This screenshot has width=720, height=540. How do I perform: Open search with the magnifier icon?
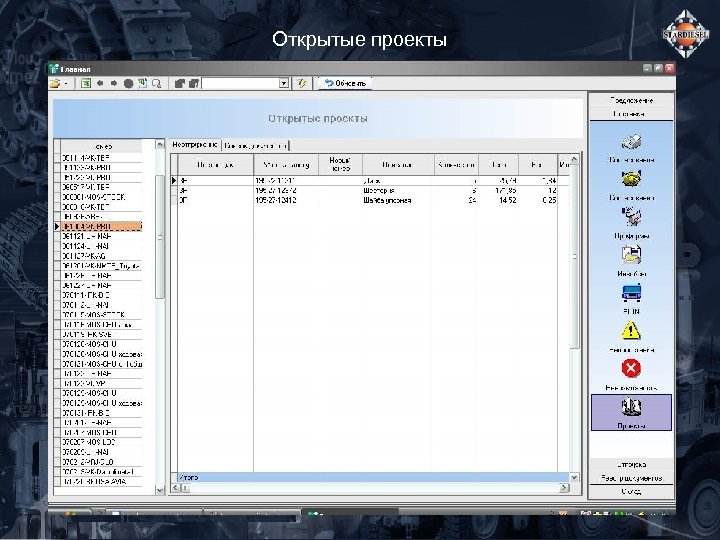157,84
